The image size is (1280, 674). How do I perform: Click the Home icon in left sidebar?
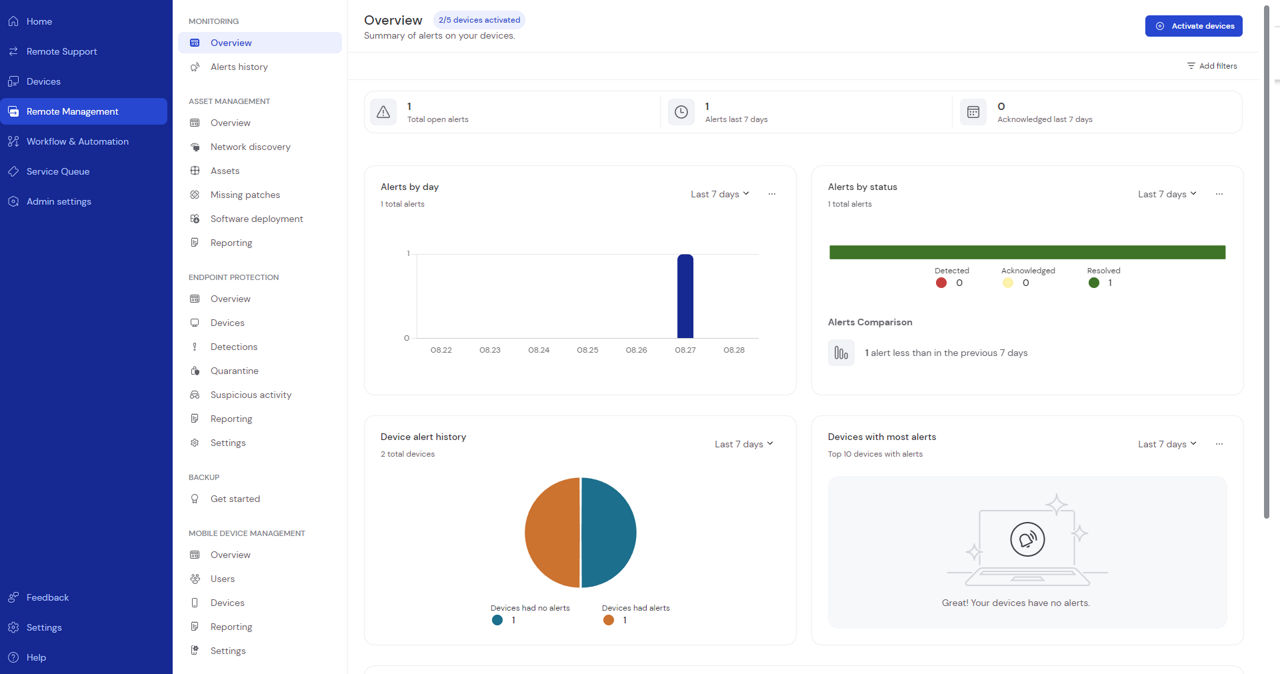point(13,21)
